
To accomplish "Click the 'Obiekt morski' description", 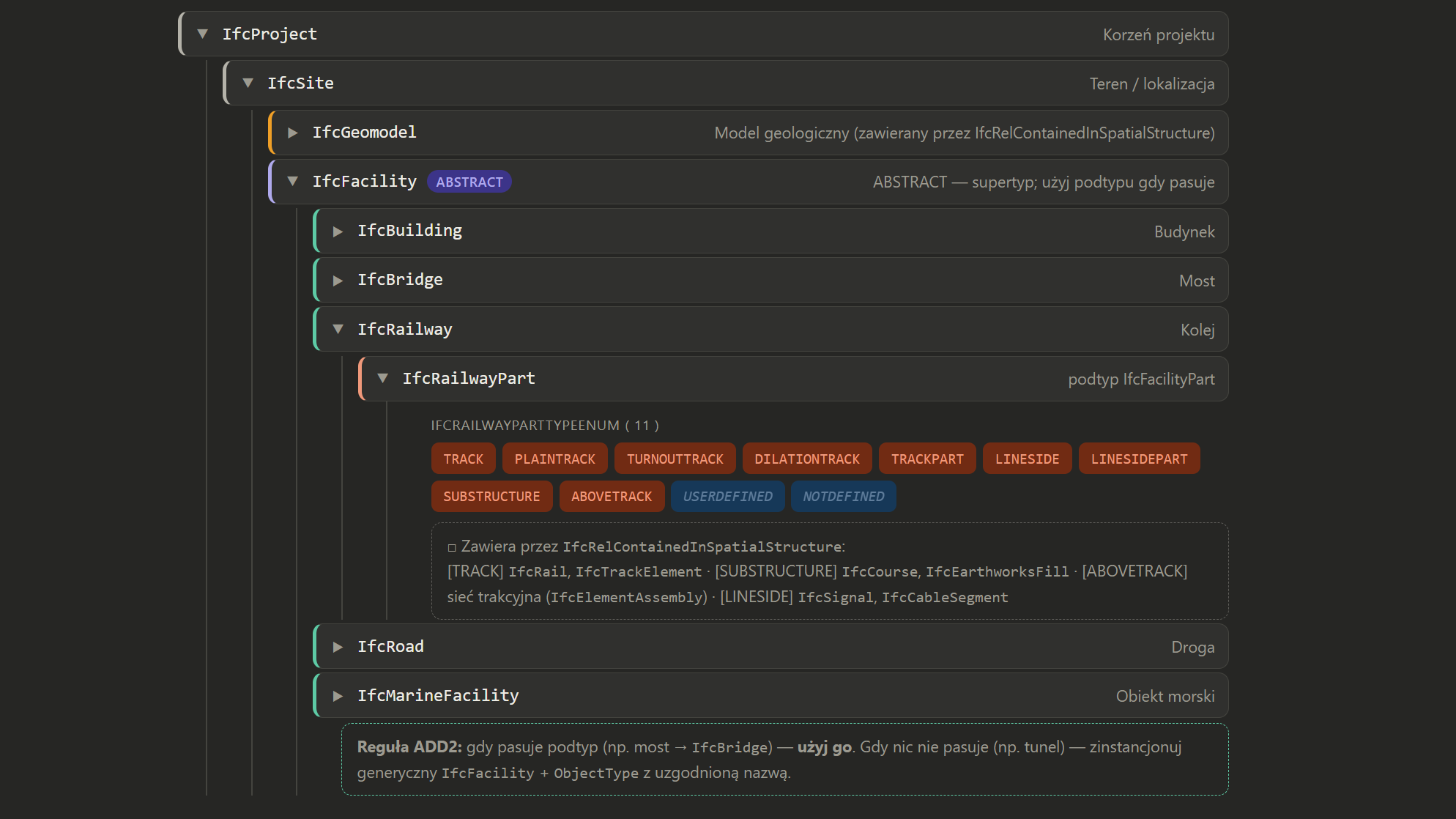I will pos(1165,696).
